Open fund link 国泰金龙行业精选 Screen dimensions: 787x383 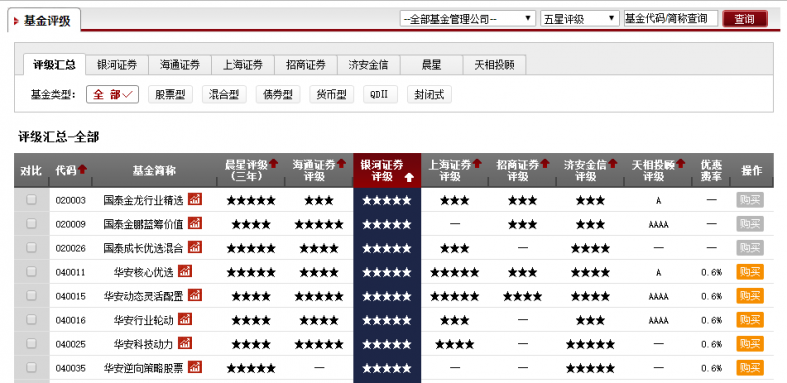pyautogui.click(x=144, y=200)
